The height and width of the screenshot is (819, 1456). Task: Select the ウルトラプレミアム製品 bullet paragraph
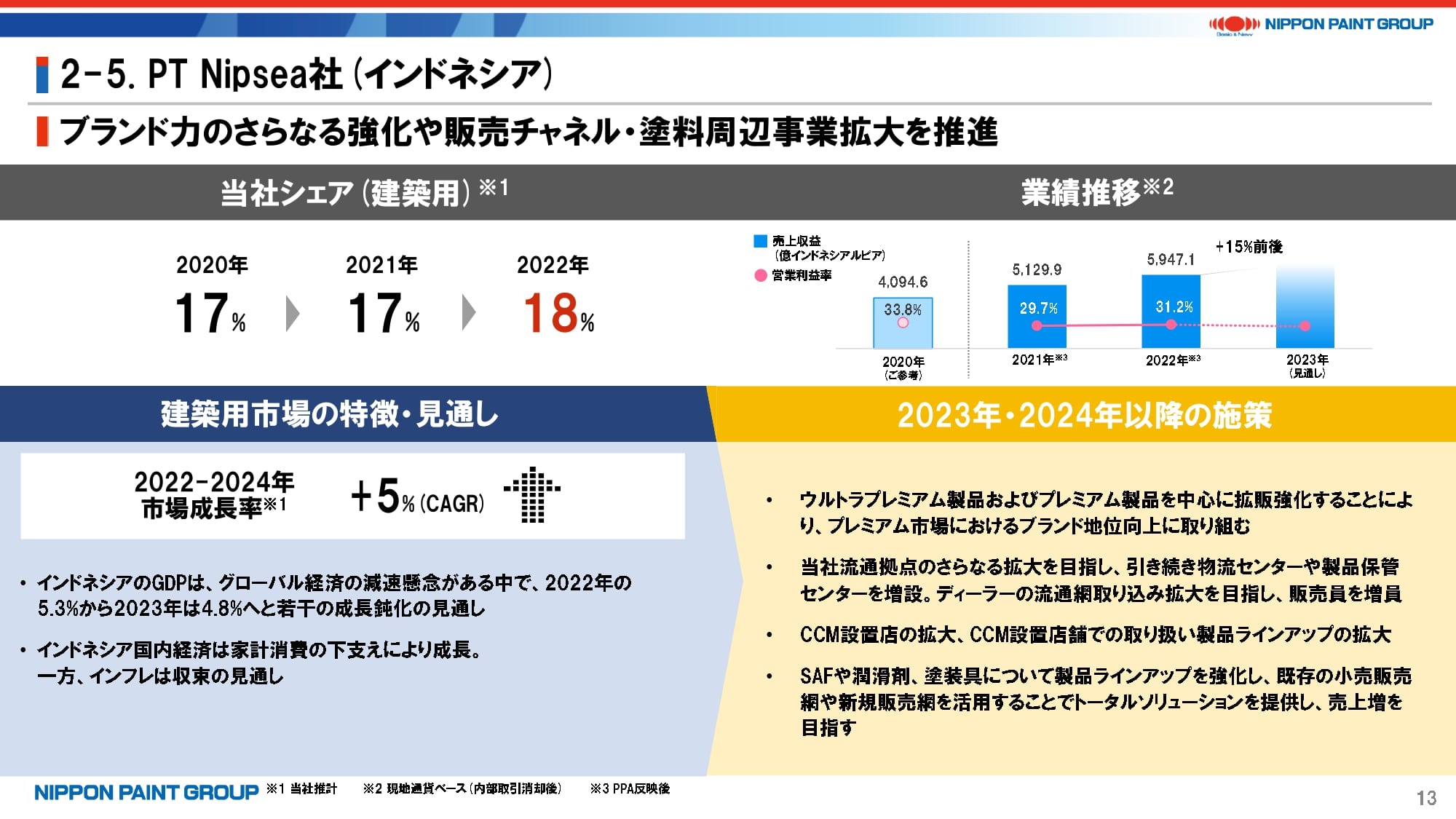click(1106, 513)
